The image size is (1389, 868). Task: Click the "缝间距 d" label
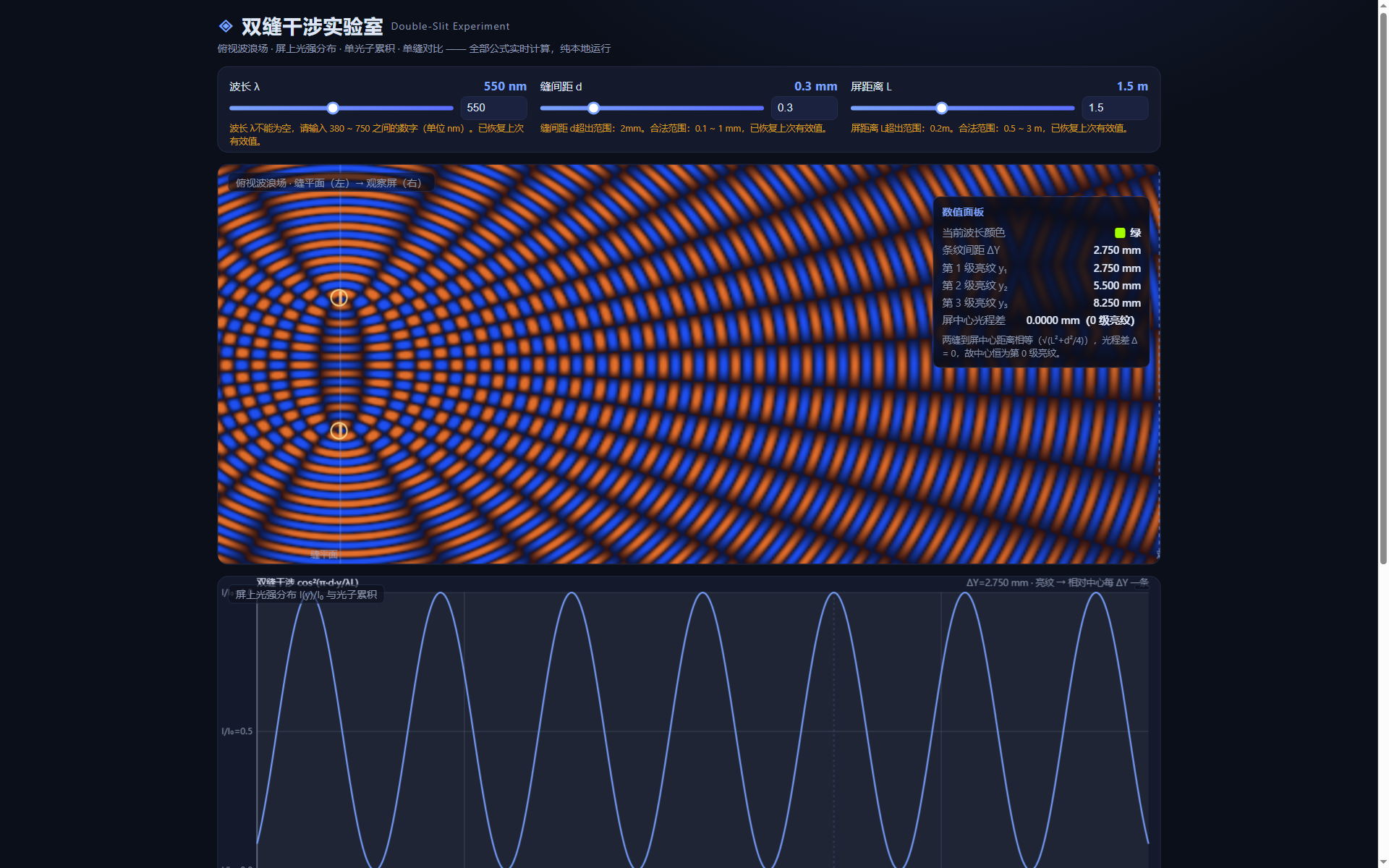point(561,87)
